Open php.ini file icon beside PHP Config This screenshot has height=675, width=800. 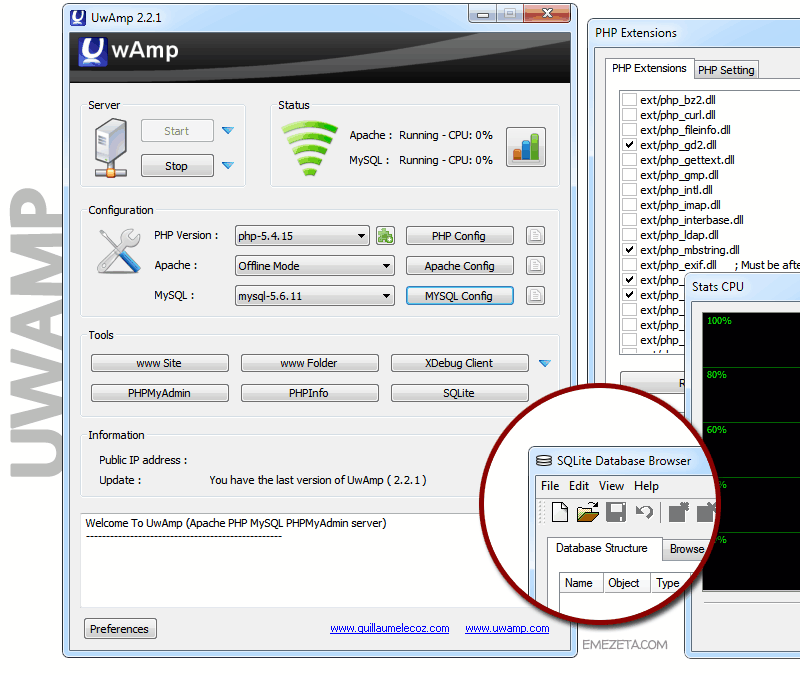[535, 236]
